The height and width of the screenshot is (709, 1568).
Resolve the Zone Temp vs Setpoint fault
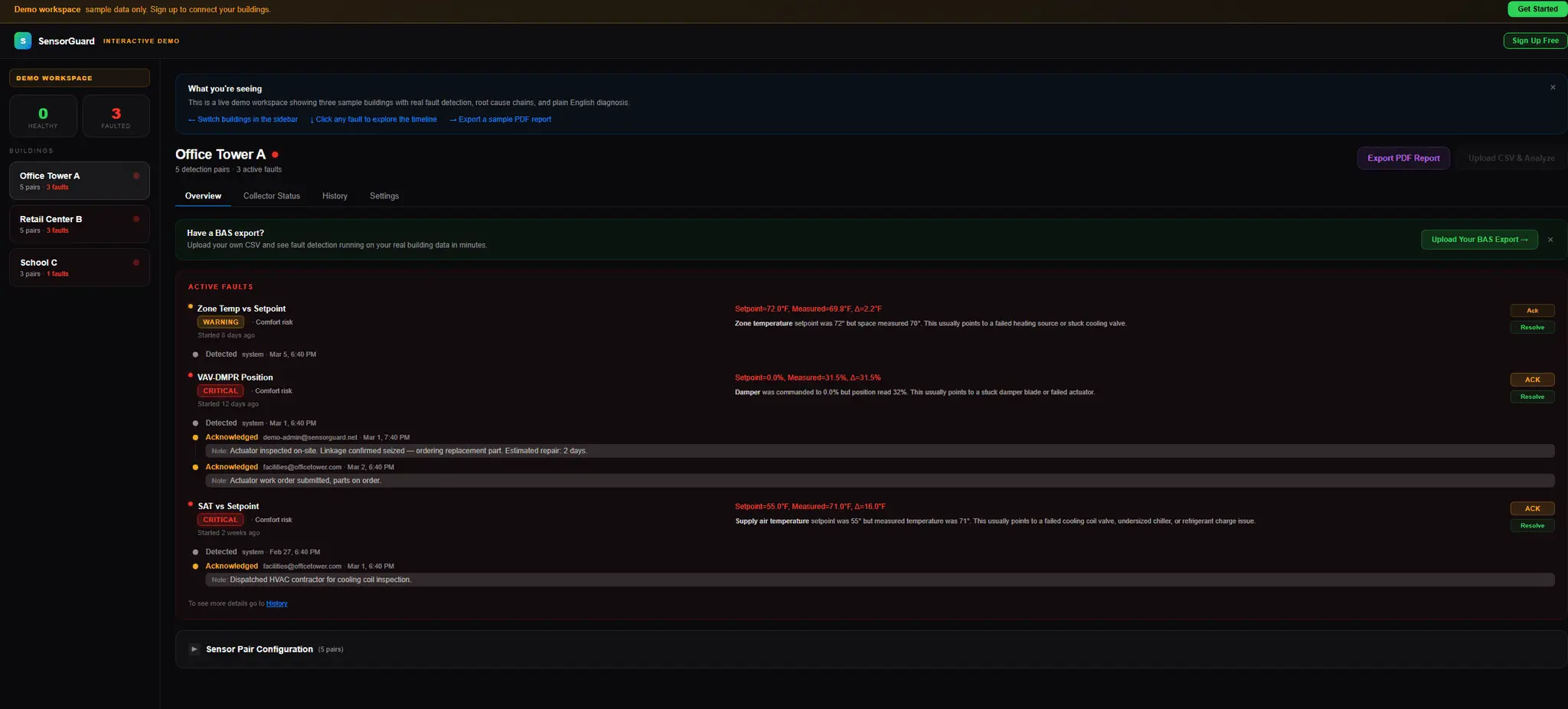point(1532,328)
